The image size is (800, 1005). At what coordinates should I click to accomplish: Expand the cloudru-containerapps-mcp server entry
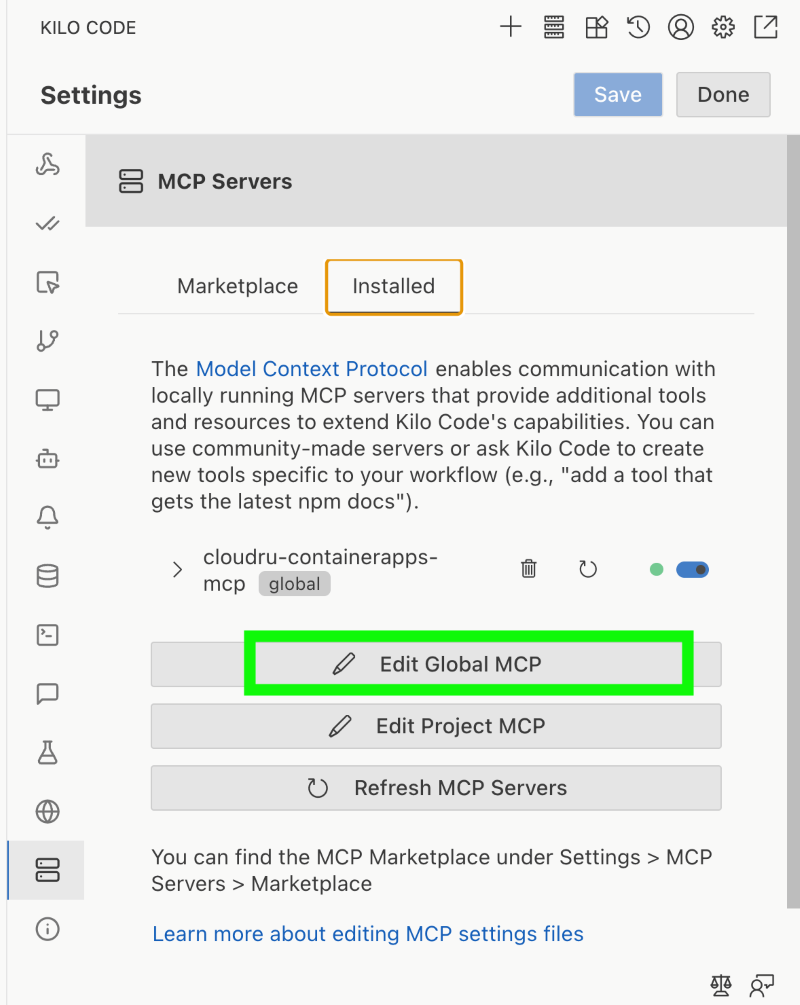point(177,570)
